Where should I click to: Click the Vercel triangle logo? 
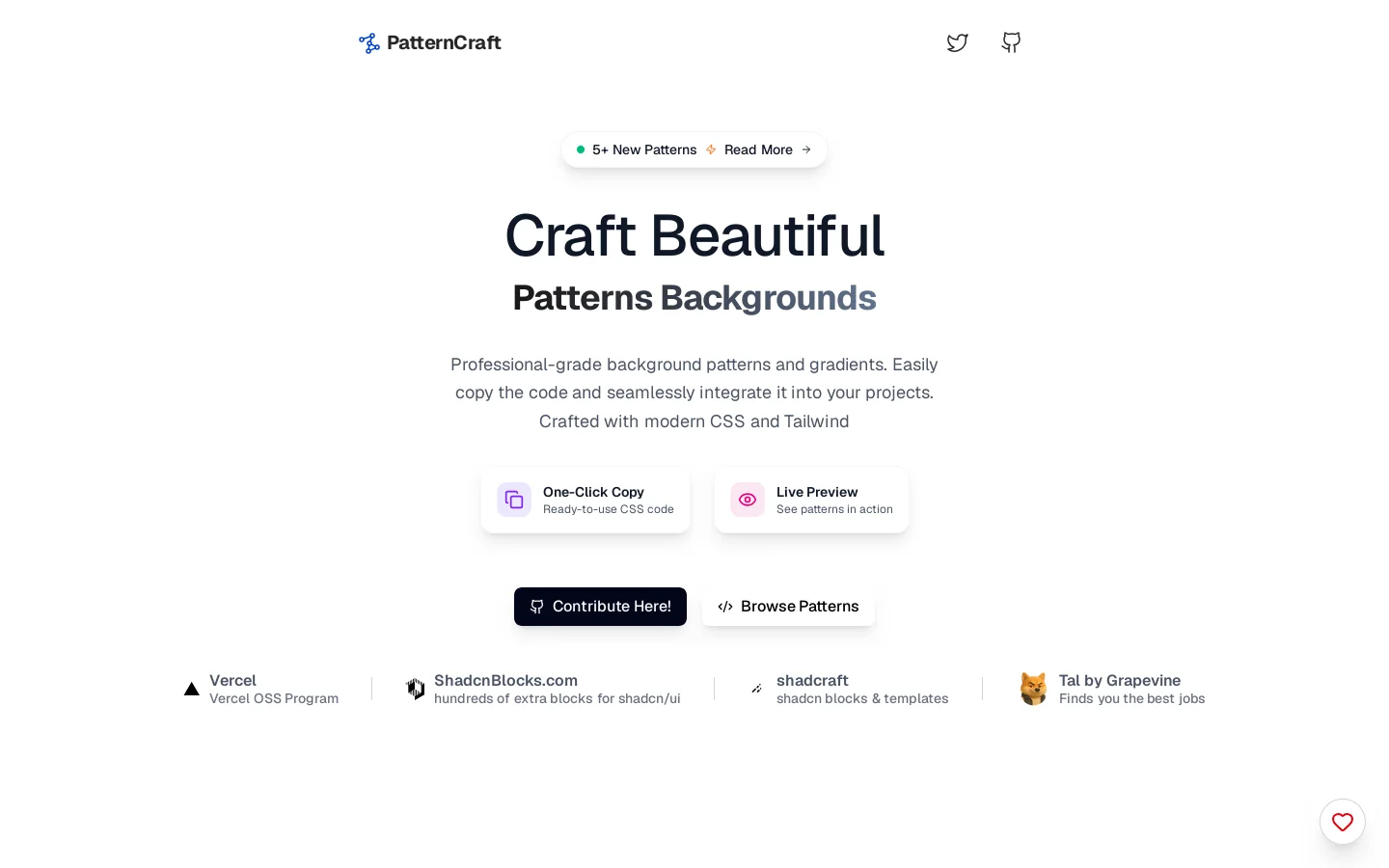click(x=192, y=689)
